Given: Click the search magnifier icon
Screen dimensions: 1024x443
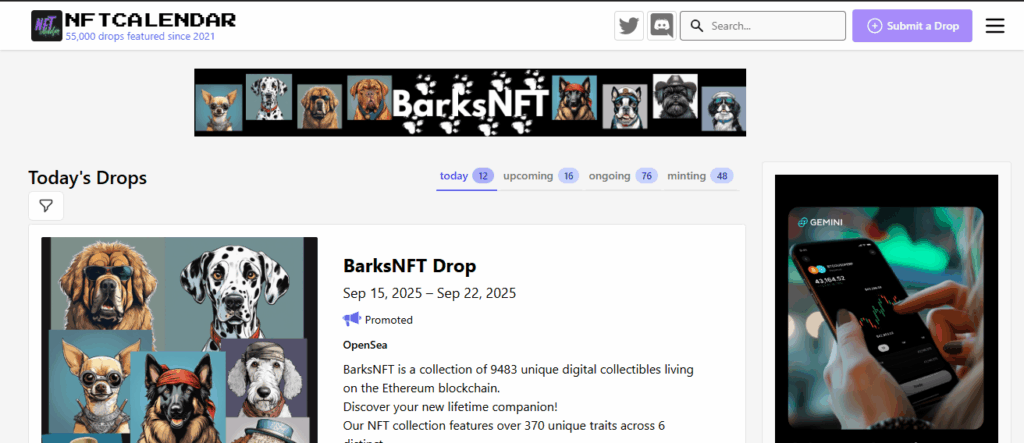Looking at the screenshot, I should coord(697,26).
